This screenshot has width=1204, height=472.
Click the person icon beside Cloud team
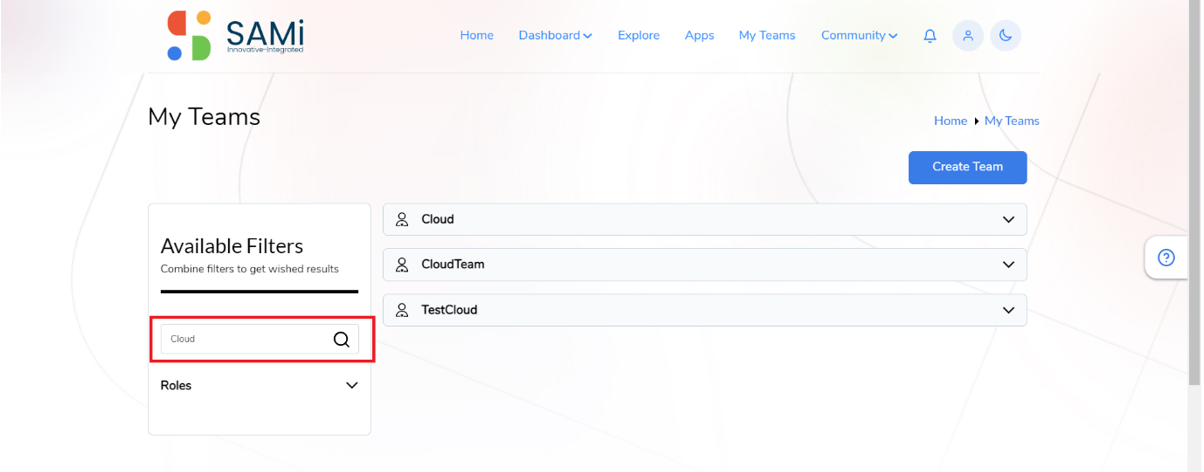click(403, 219)
